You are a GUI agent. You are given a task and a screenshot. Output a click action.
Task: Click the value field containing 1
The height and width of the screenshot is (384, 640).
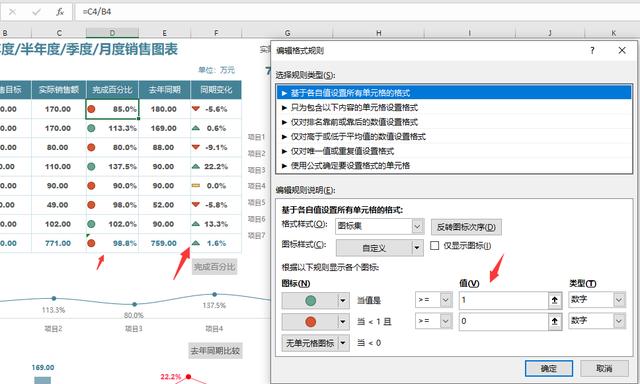503,300
